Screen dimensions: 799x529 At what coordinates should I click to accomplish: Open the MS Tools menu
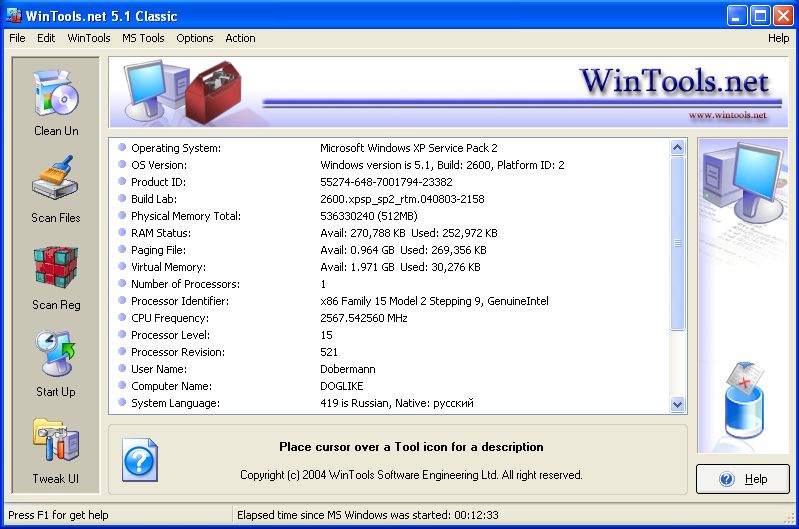(x=143, y=38)
